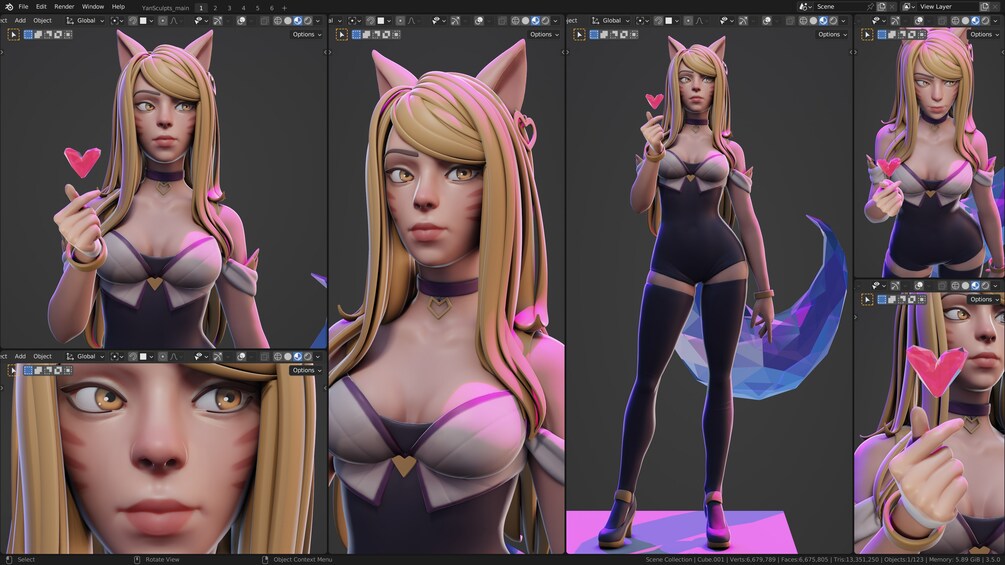Screen dimensions: 1005x565
Task: Open the File menu
Action: coord(23,6)
